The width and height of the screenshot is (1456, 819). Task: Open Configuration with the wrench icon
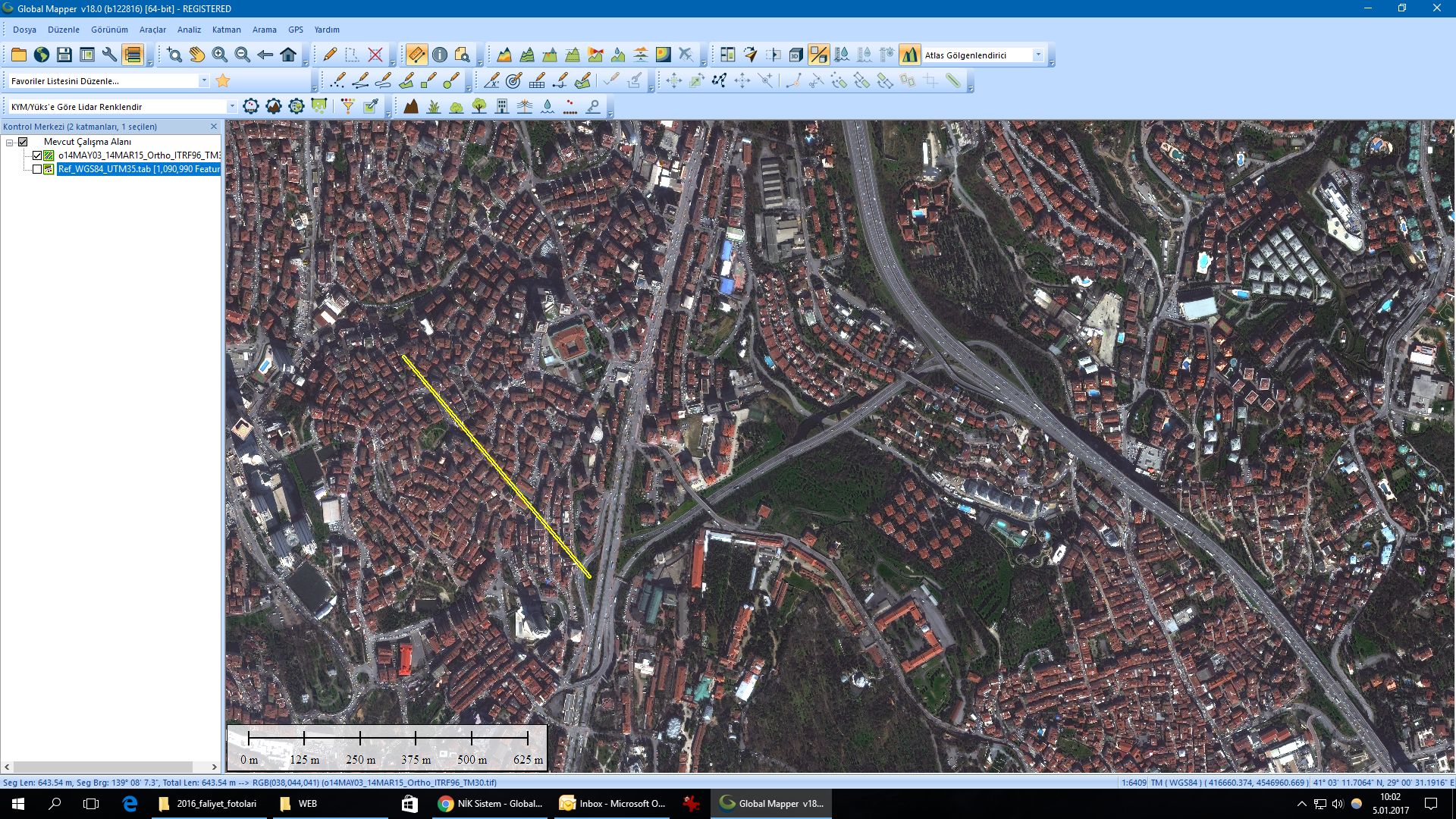(108, 55)
